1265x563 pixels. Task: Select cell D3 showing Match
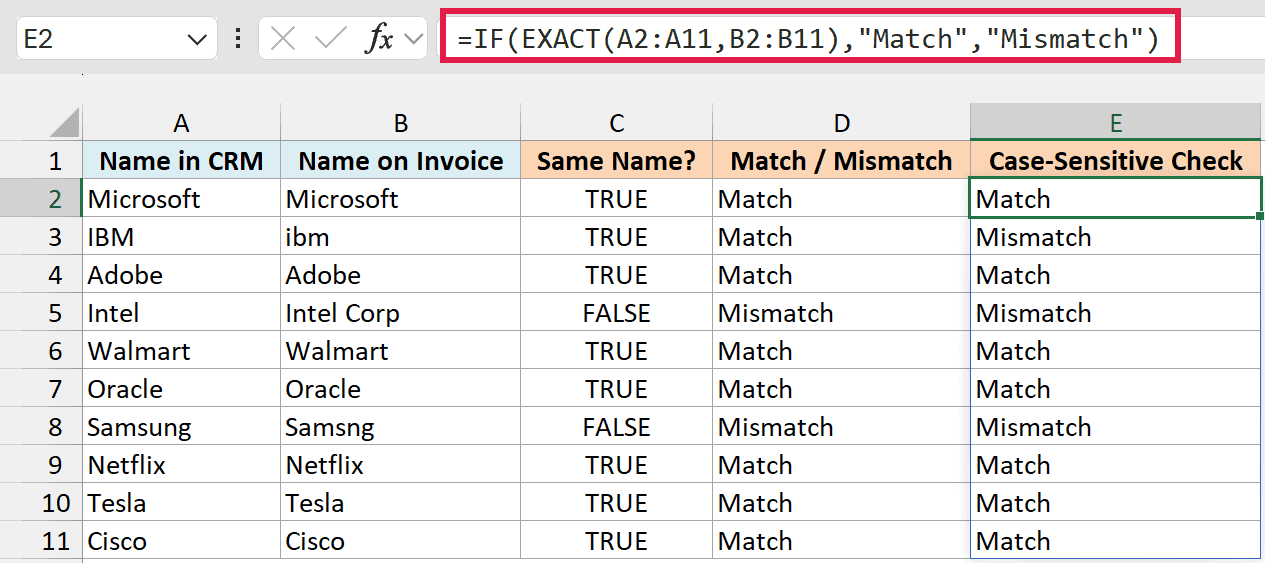tap(842, 237)
